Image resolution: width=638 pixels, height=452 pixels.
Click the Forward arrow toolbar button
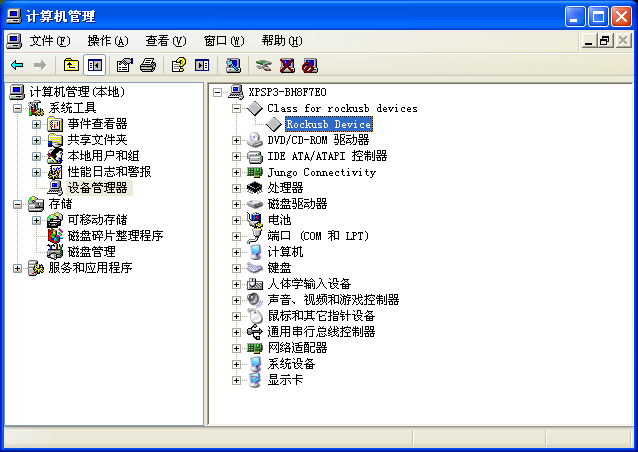point(39,65)
